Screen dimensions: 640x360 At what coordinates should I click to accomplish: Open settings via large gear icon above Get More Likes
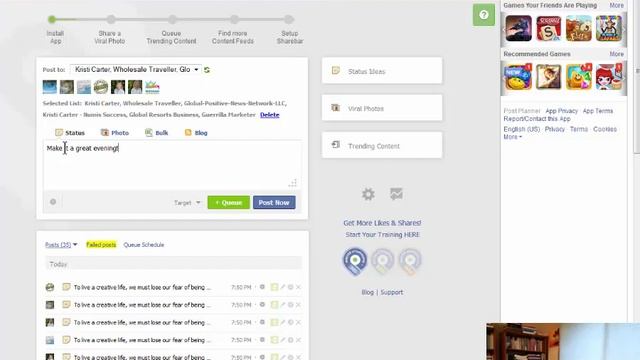(368, 194)
